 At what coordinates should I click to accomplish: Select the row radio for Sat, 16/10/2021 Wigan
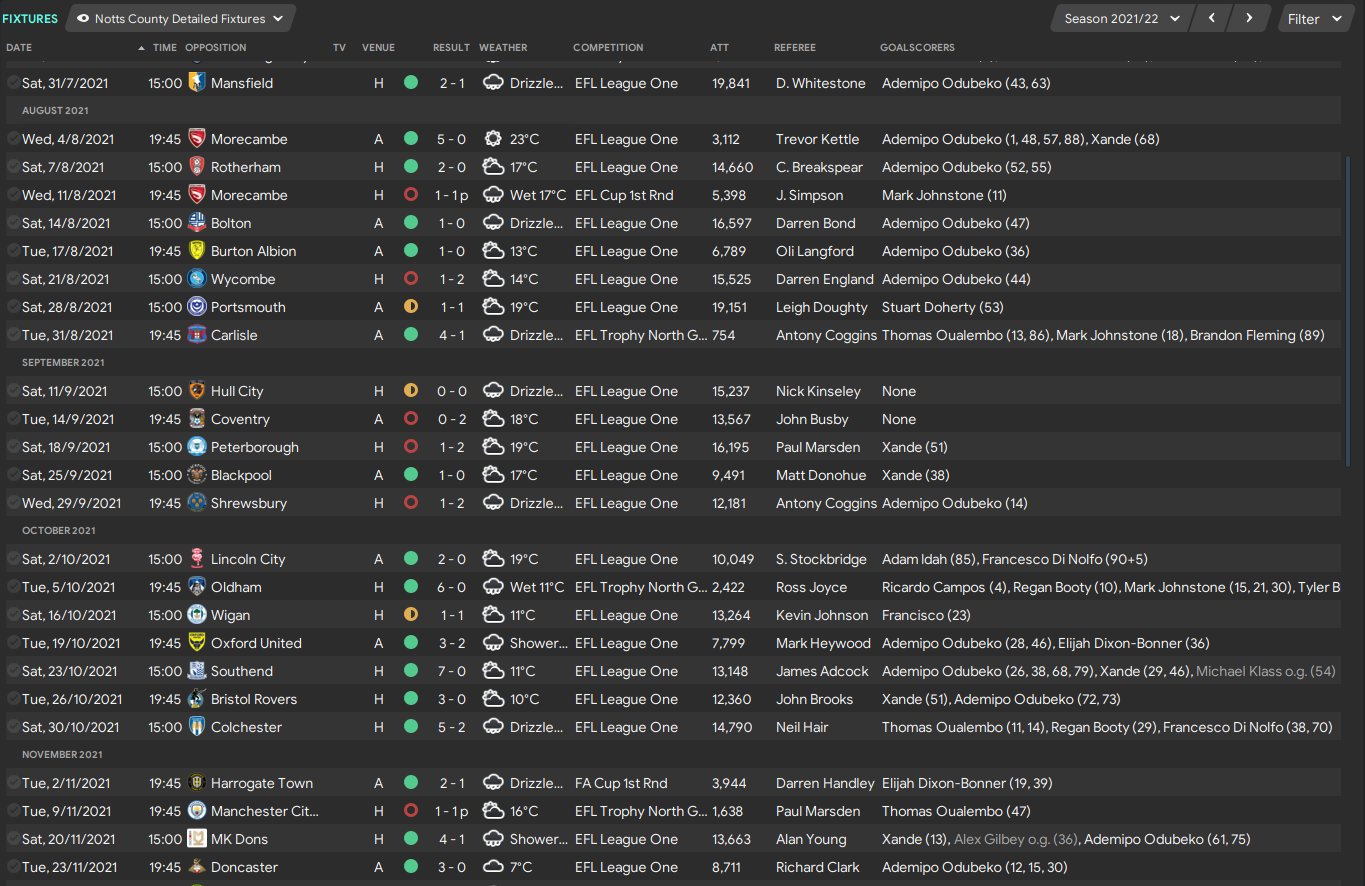coord(13,615)
